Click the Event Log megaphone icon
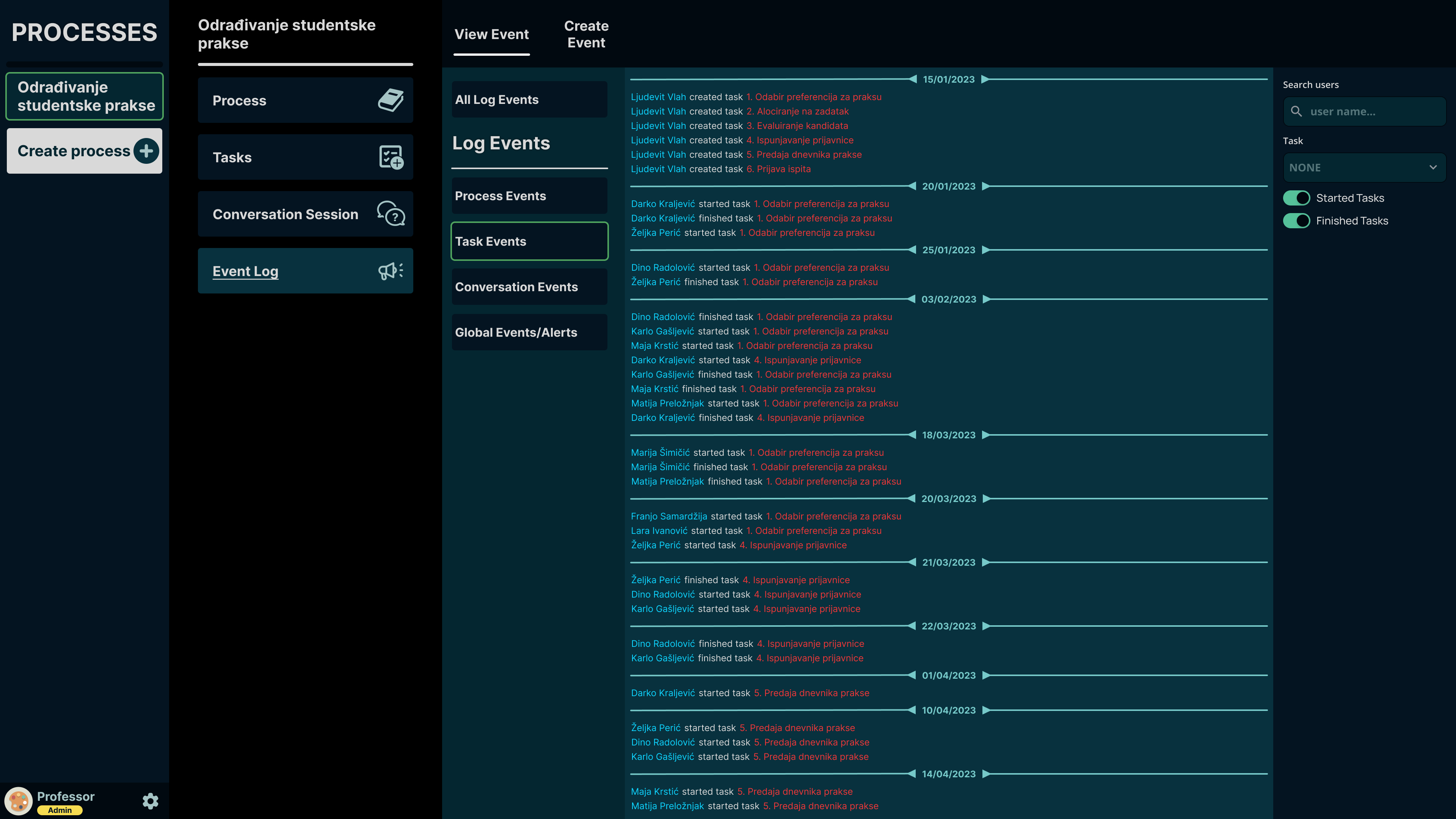The height and width of the screenshot is (819, 1456). (391, 271)
